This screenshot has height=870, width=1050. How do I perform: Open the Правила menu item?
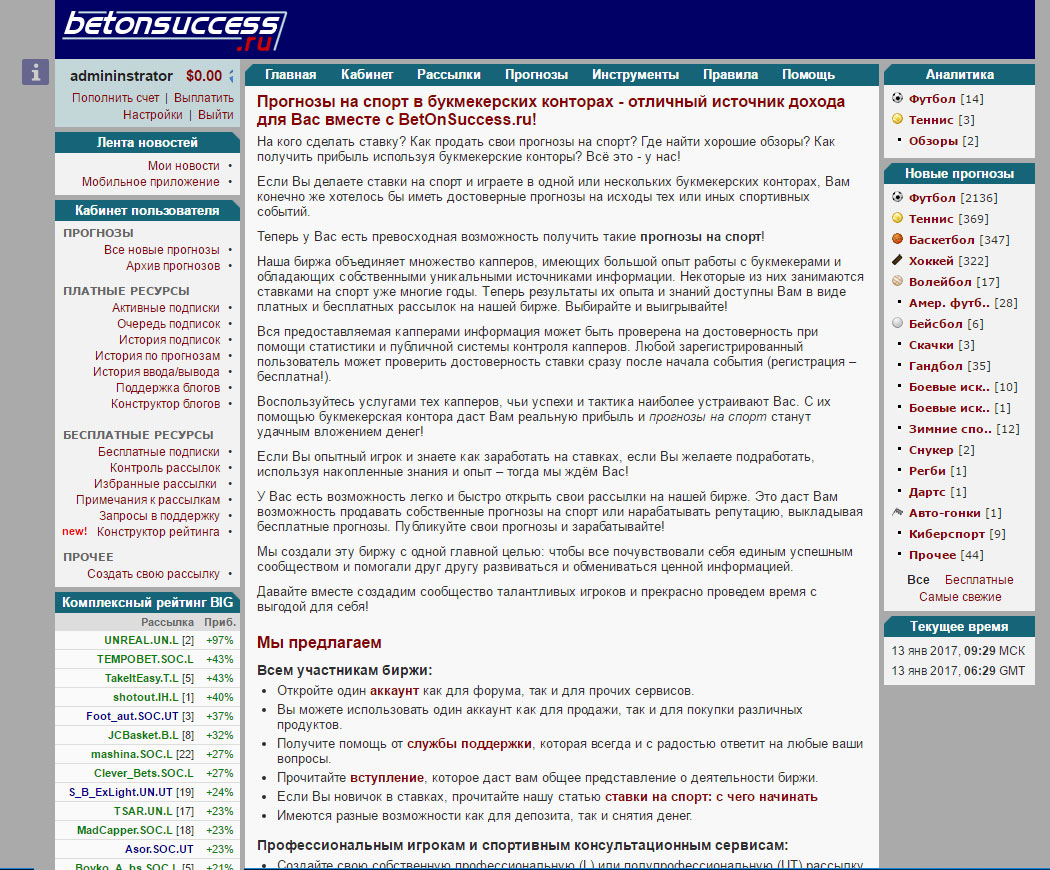(731, 74)
